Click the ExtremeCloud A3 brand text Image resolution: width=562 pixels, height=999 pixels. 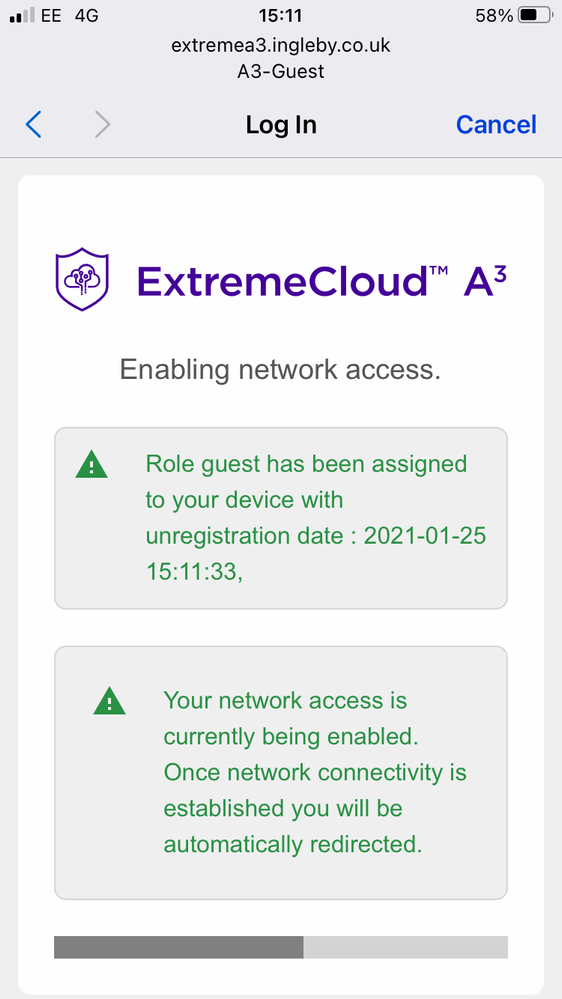point(322,280)
